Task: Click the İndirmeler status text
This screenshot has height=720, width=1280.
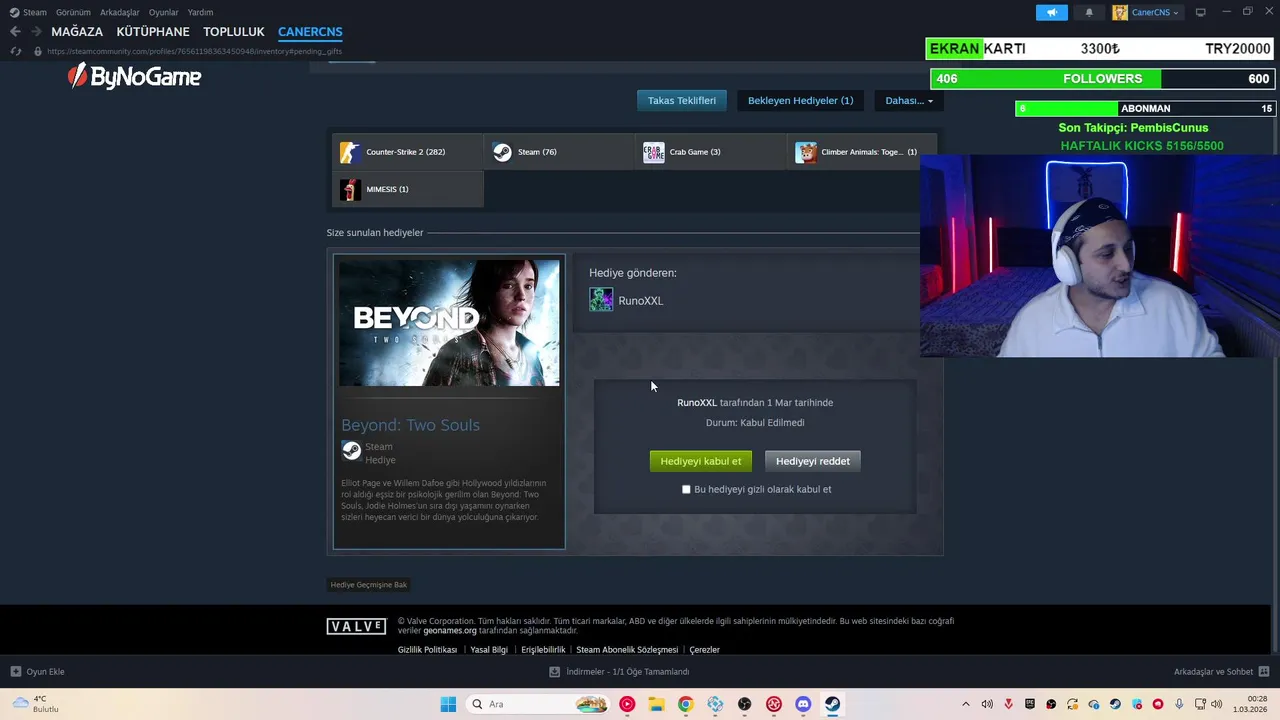Action: (x=627, y=672)
